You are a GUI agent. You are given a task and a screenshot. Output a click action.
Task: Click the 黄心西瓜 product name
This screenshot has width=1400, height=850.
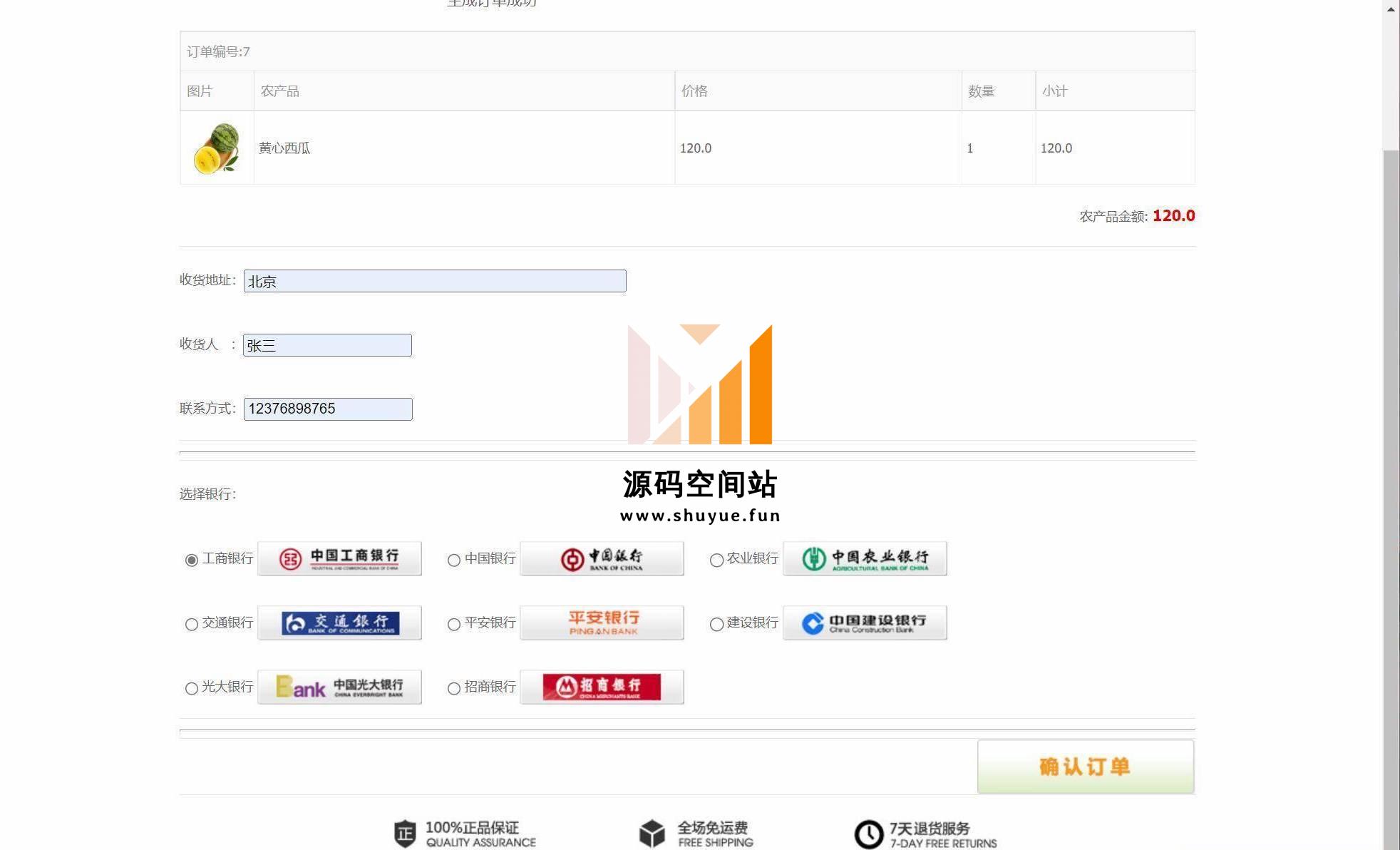point(284,148)
